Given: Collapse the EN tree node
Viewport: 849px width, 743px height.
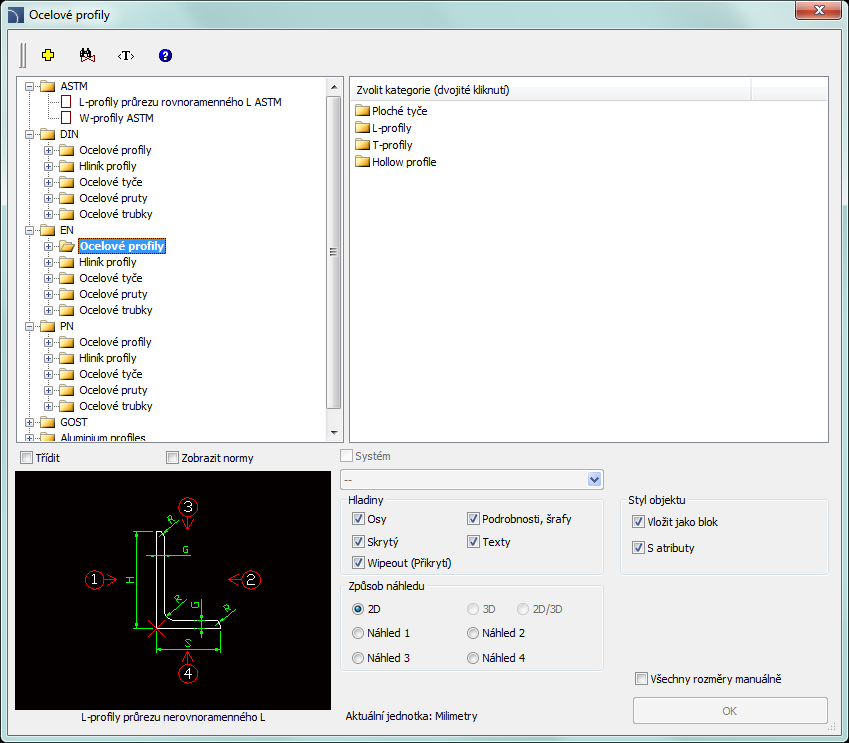Looking at the screenshot, I should (x=29, y=230).
